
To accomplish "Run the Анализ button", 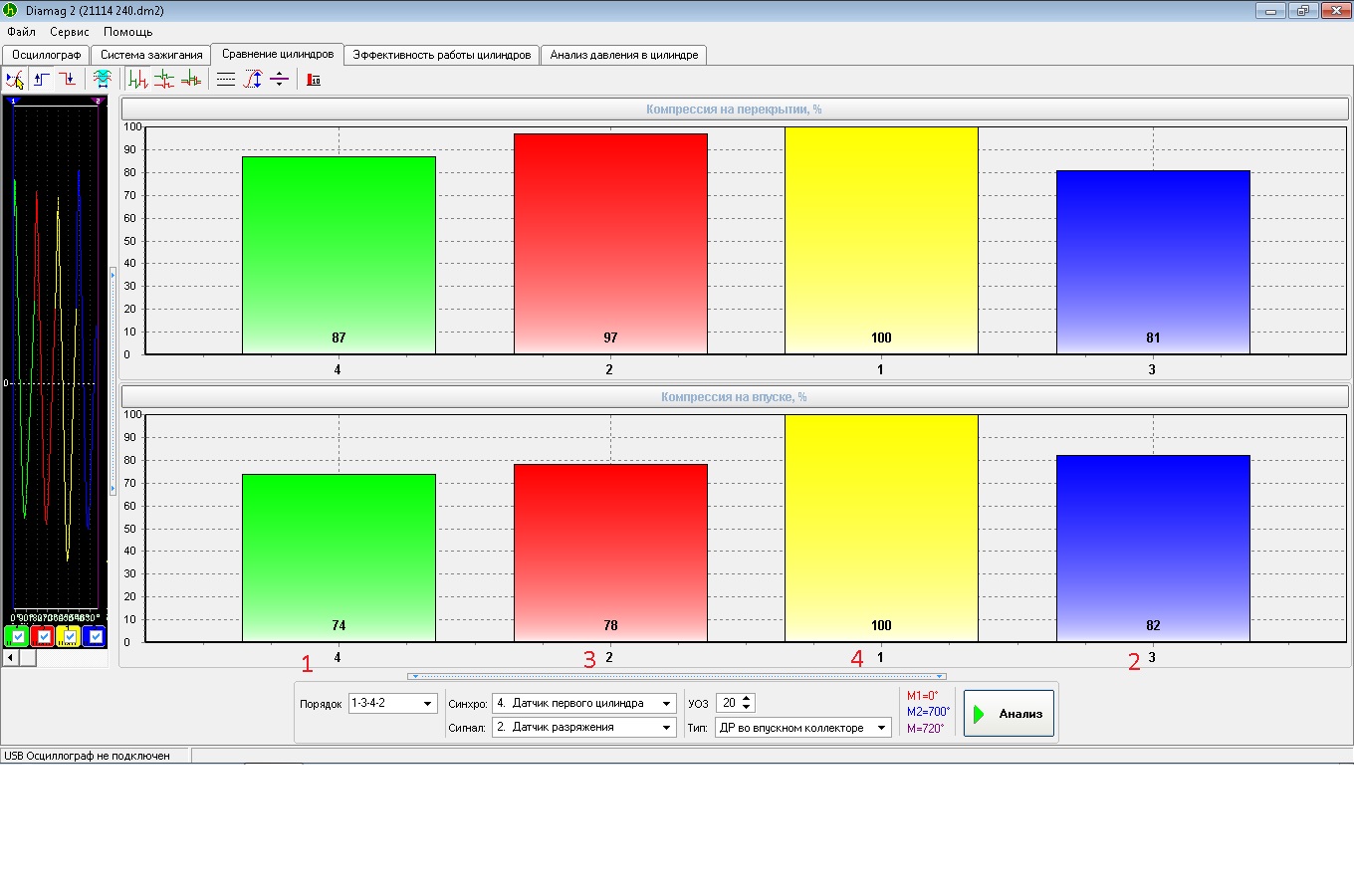I will point(1009,714).
